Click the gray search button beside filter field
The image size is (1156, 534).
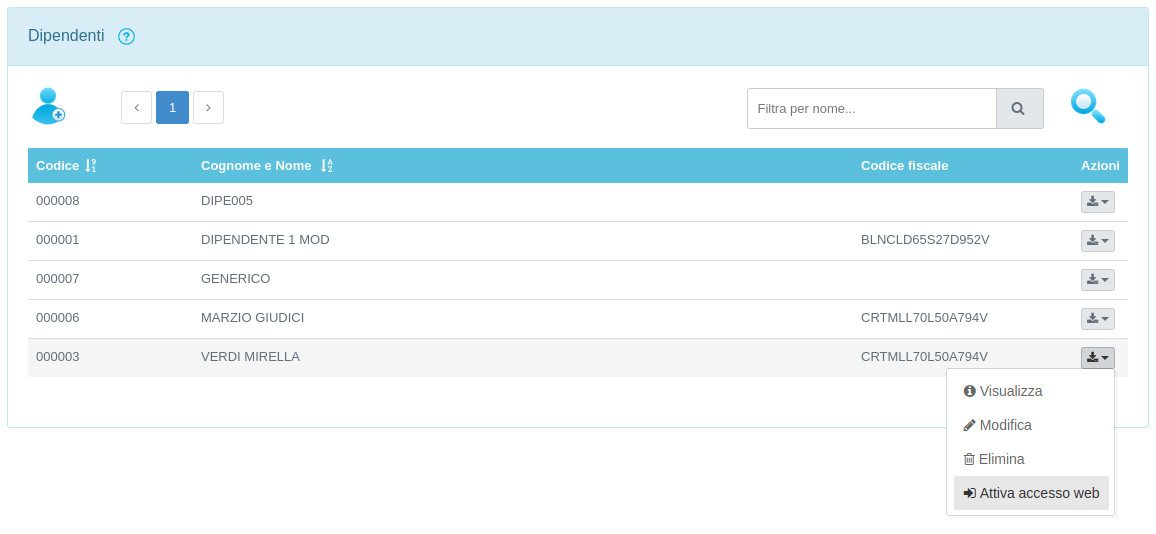click(1019, 108)
